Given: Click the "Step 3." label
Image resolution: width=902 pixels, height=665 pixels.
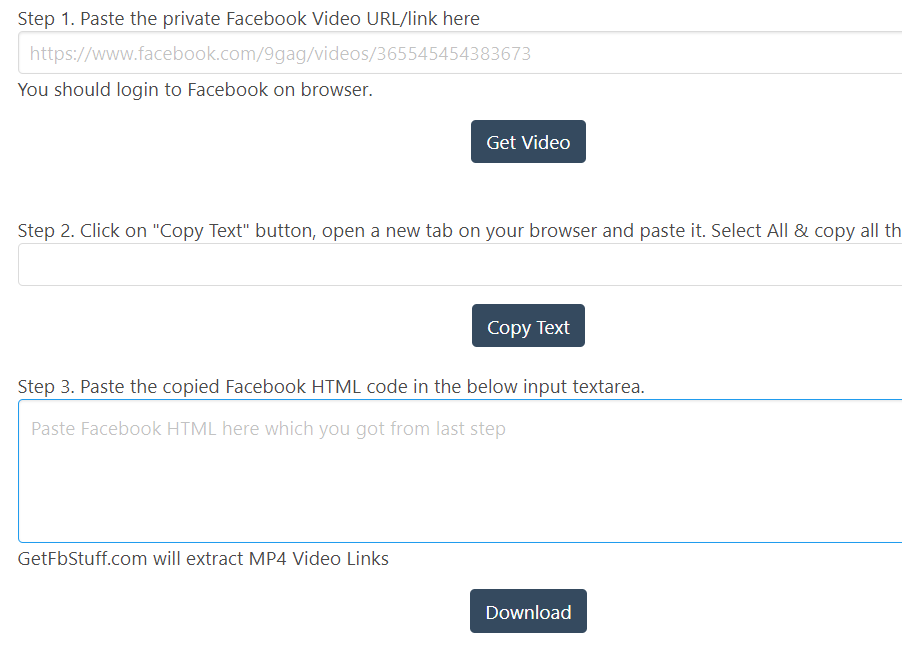Looking at the screenshot, I should point(46,387).
